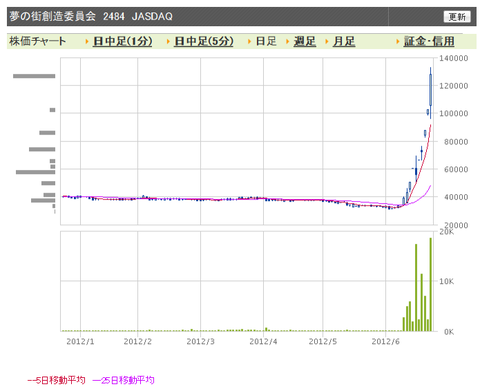
Task: Open the 証金・信用 margin data link
Action: point(429,41)
